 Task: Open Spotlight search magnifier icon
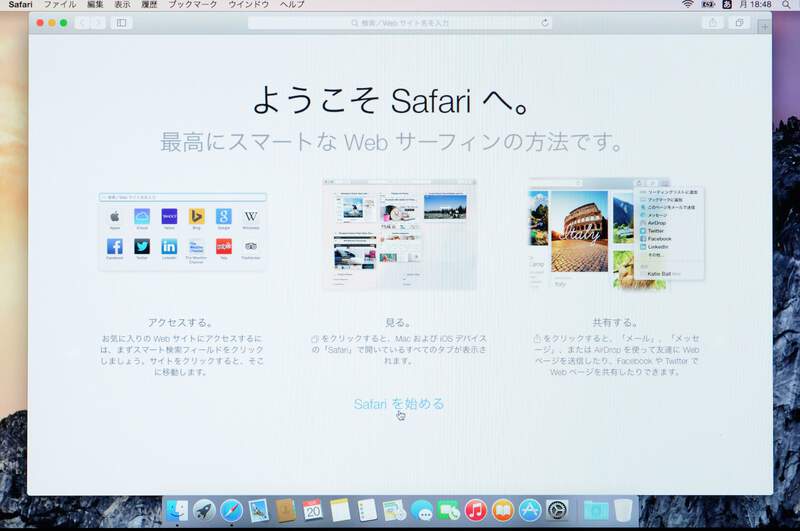tap(786, 4)
